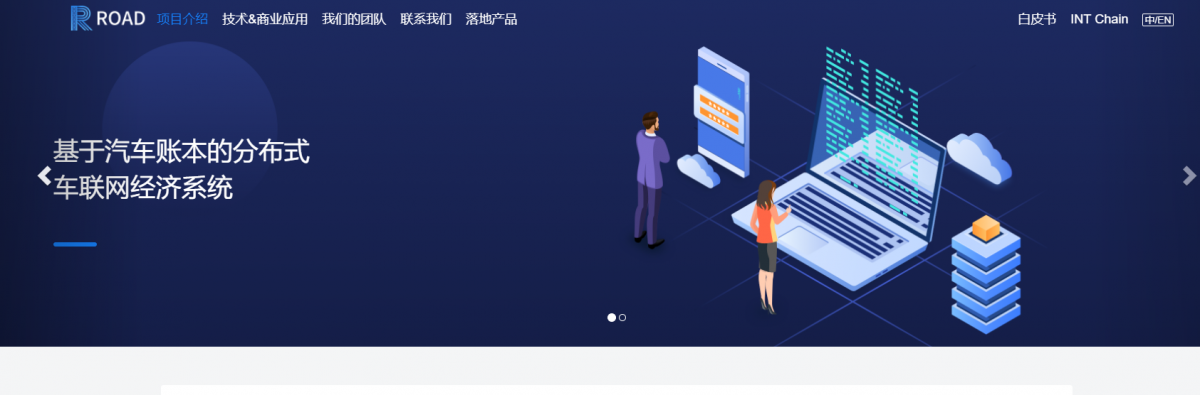Click the headline 基于汽车账本的分布式

click(181, 152)
